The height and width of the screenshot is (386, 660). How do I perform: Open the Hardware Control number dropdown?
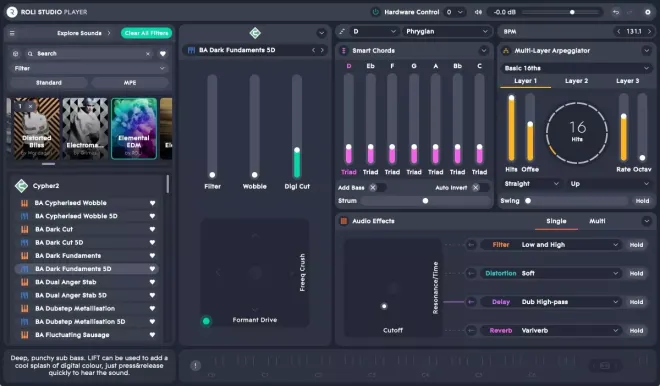(454, 12)
